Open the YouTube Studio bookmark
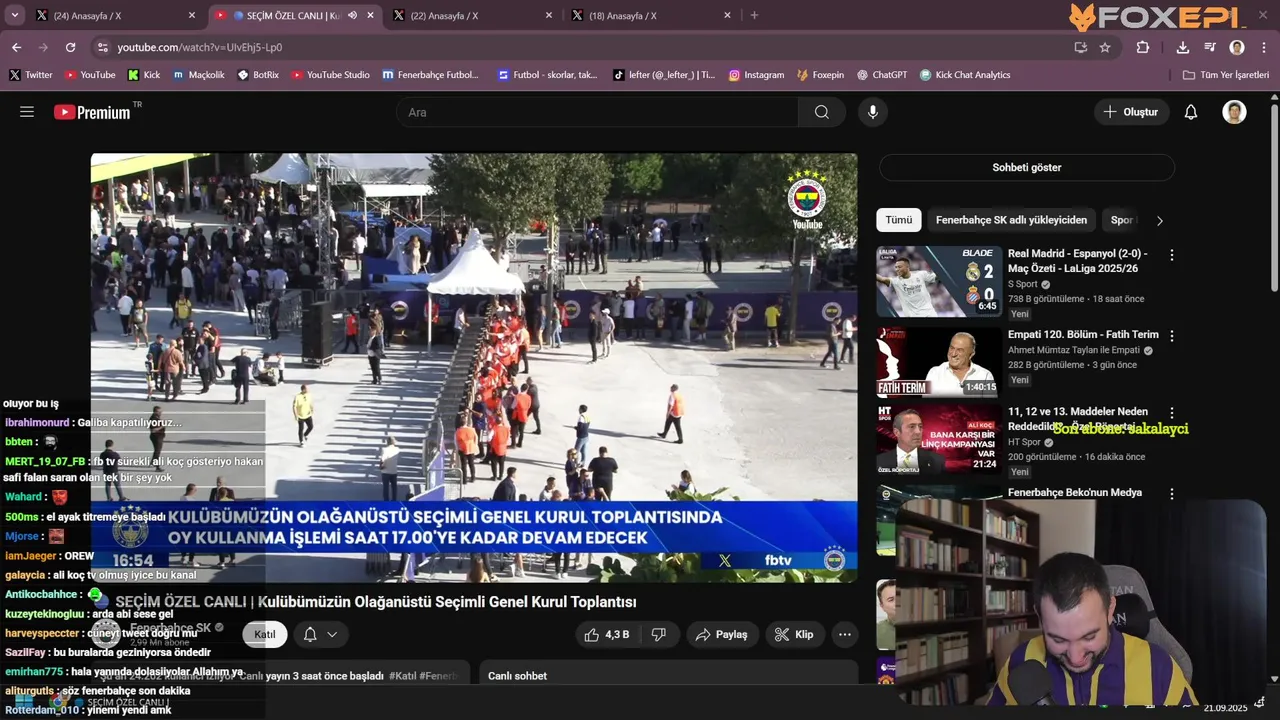The height and width of the screenshot is (720, 1280). [330, 75]
